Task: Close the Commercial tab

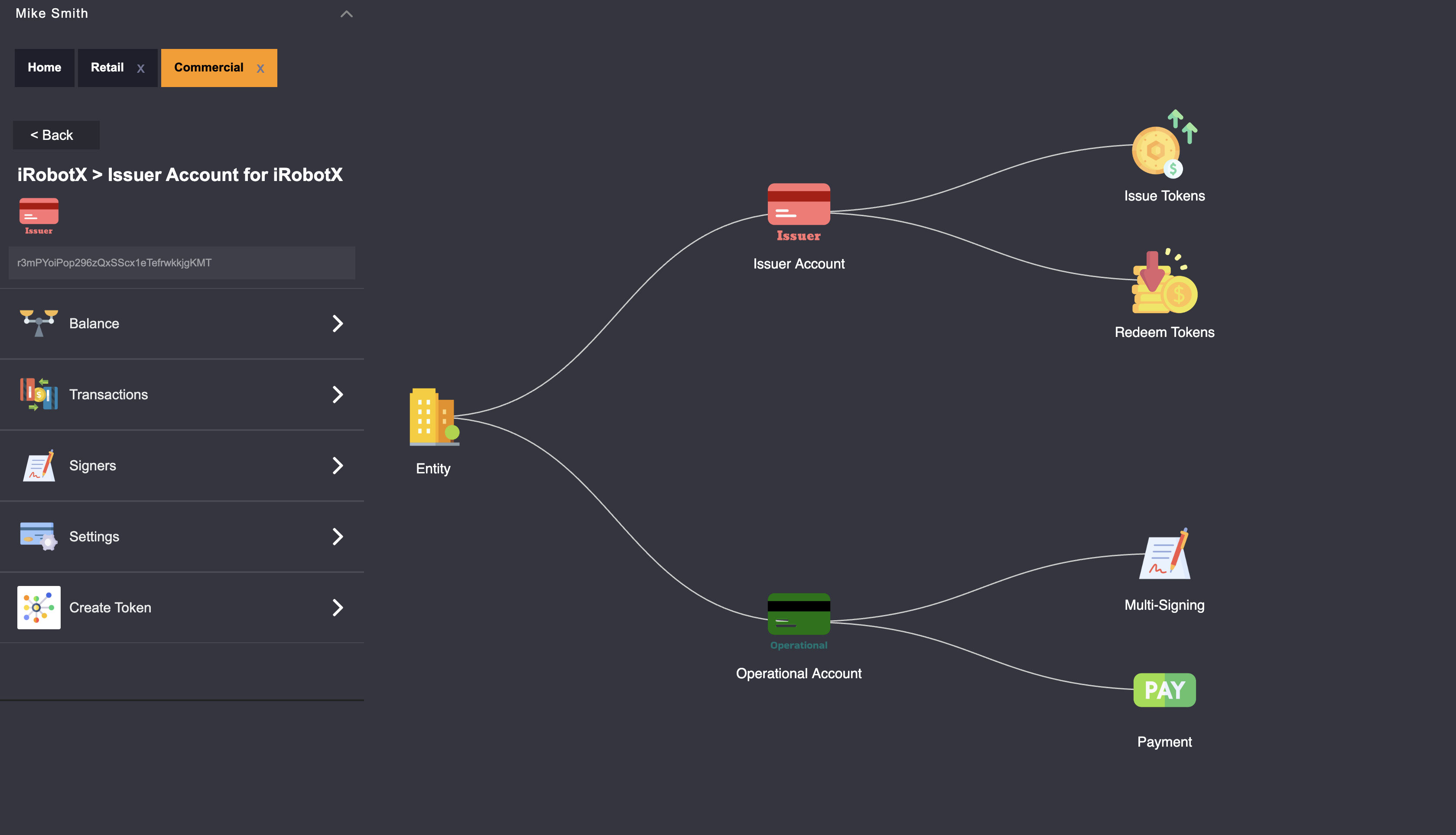Action: (x=260, y=69)
